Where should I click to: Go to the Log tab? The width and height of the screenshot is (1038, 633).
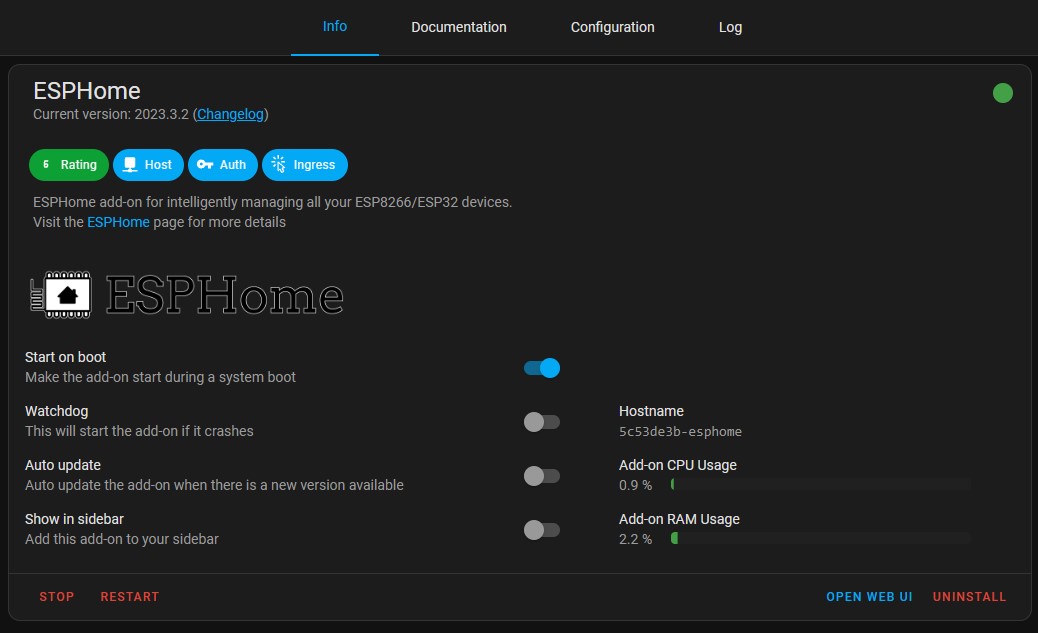(x=730, y=27)
